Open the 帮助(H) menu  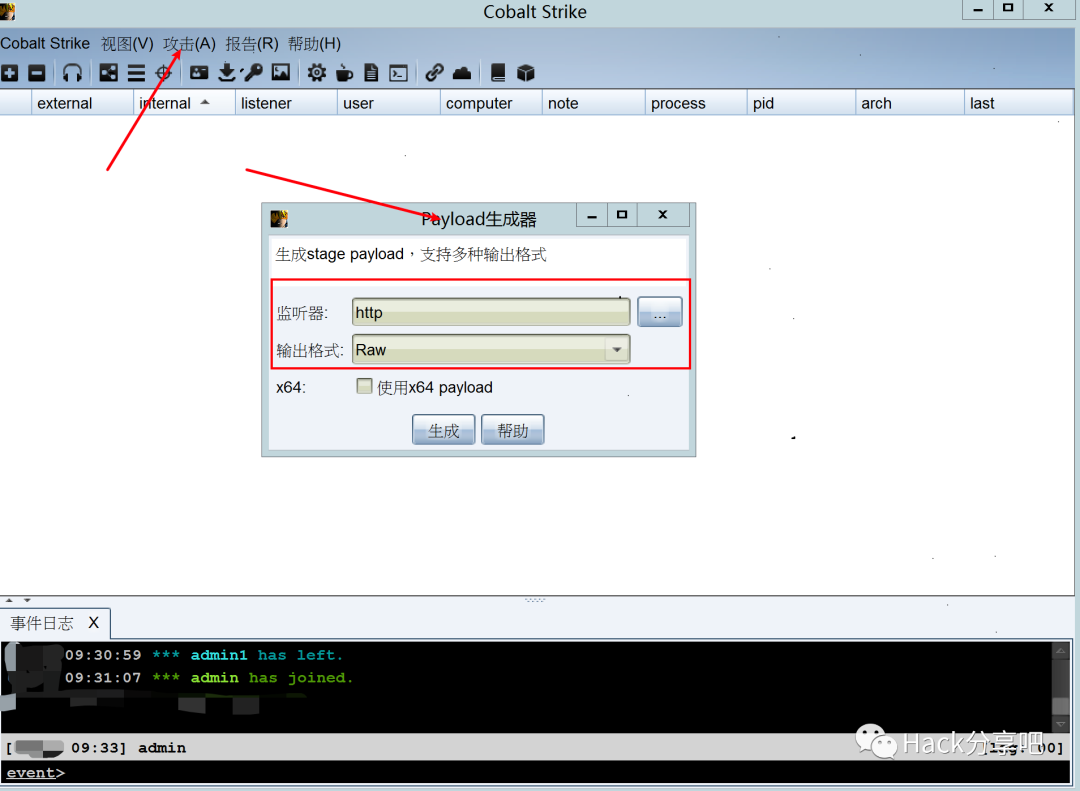pyautogui.click(x=314, y=43)
